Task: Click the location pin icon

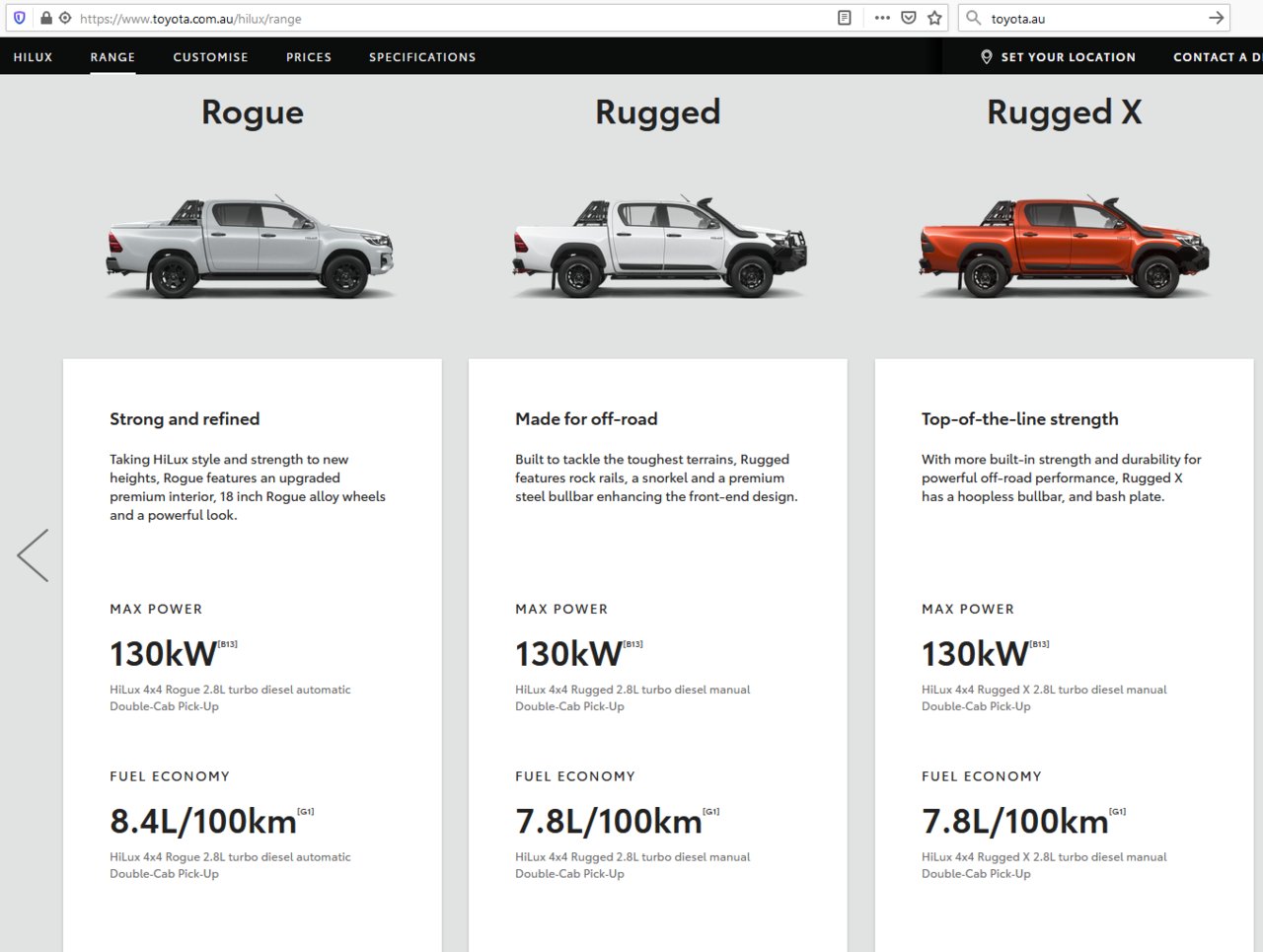Action: click(x=986, y=57)
